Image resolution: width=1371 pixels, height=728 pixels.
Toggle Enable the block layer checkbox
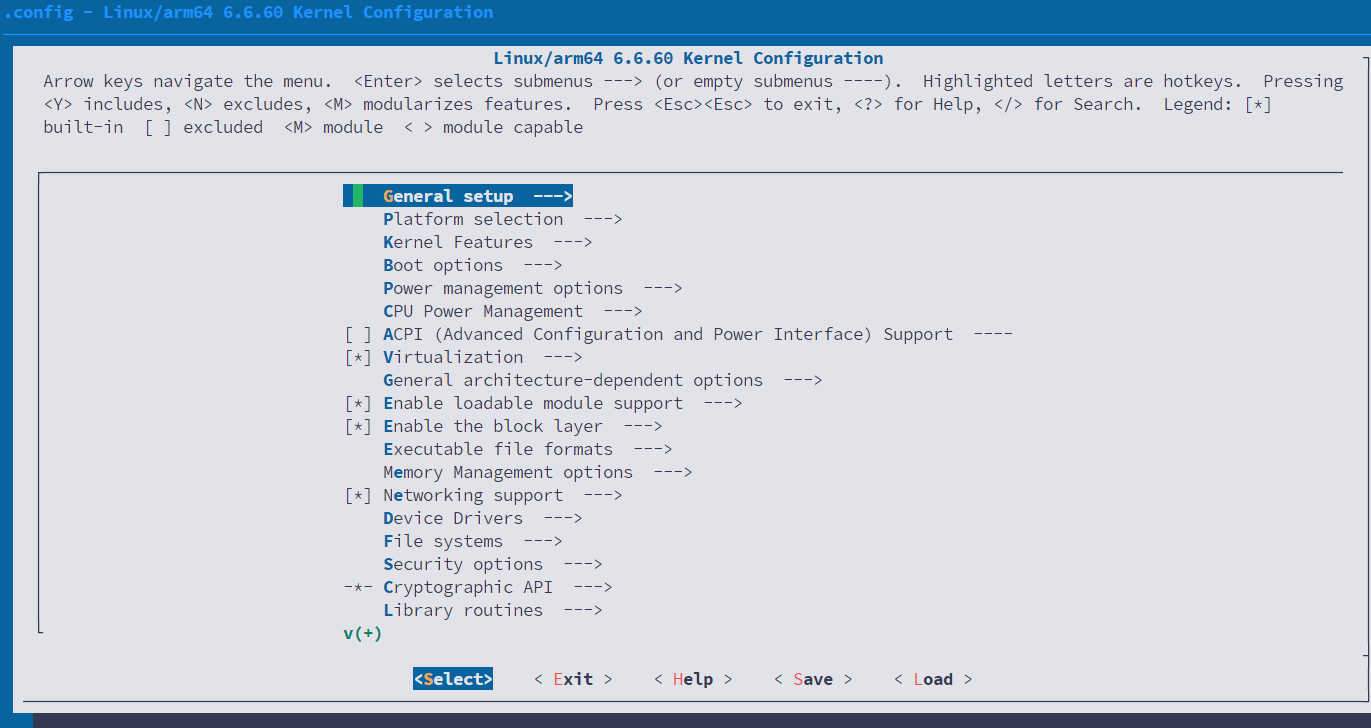pyautogui.click(x=357, y=426)
